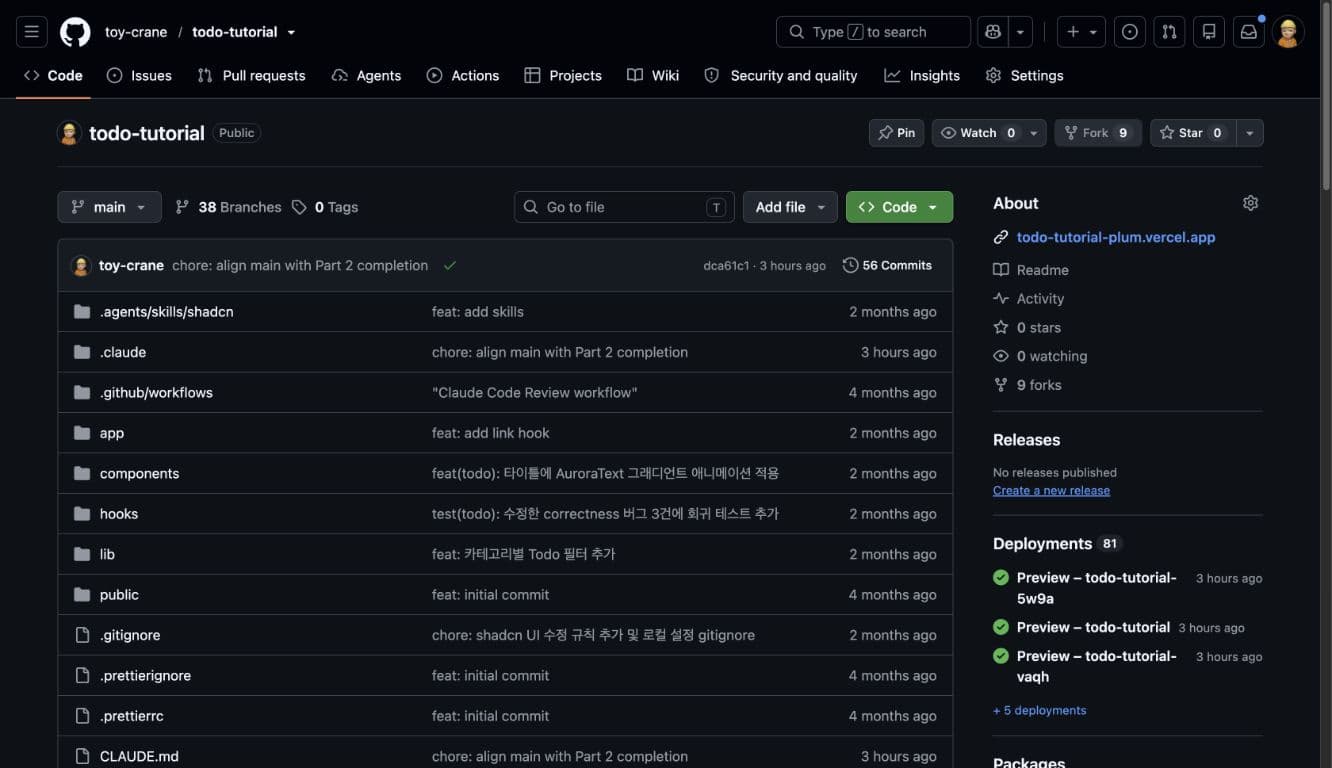Open the components folder
Viewport: 1332px width, 768px height.
pos(139,473)
